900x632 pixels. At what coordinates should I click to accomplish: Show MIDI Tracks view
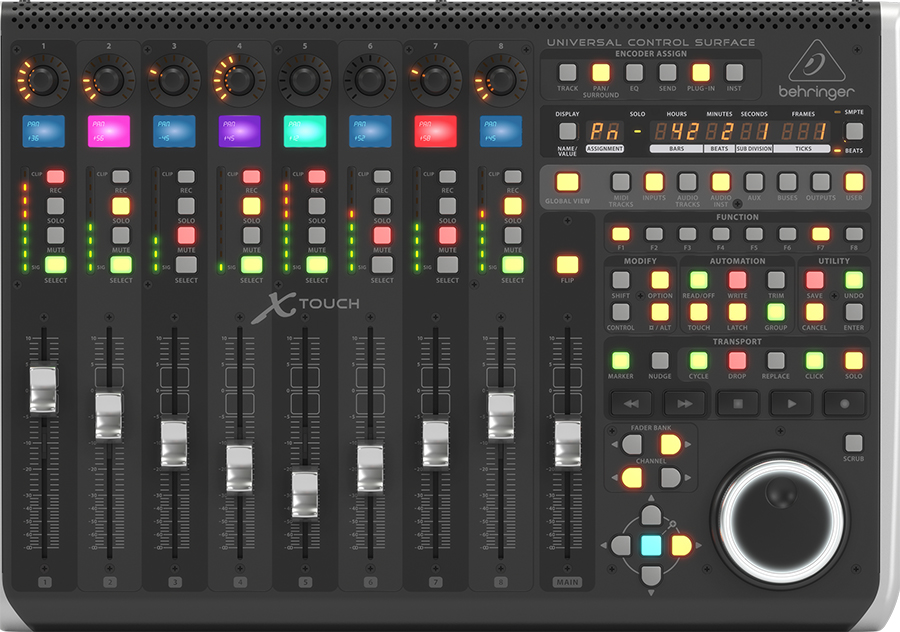pos(620,182)
